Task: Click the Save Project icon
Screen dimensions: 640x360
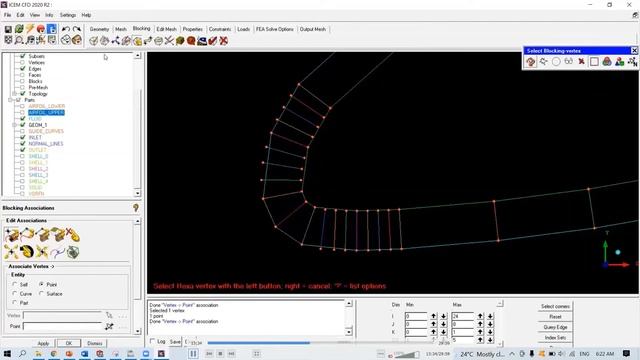Action: pos(8,29)
